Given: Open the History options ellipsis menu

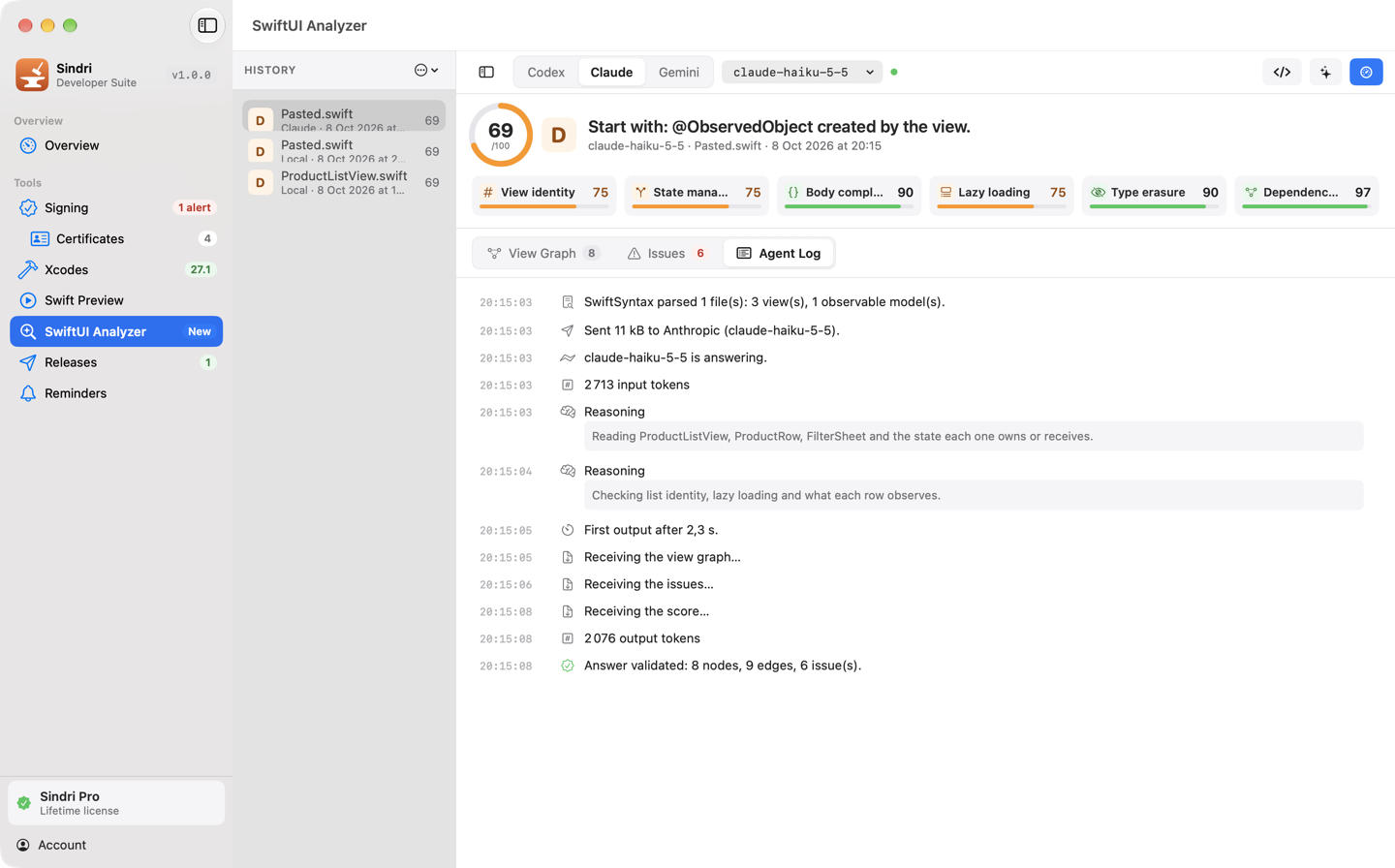Looking at the screenshot, I should 426,70.
